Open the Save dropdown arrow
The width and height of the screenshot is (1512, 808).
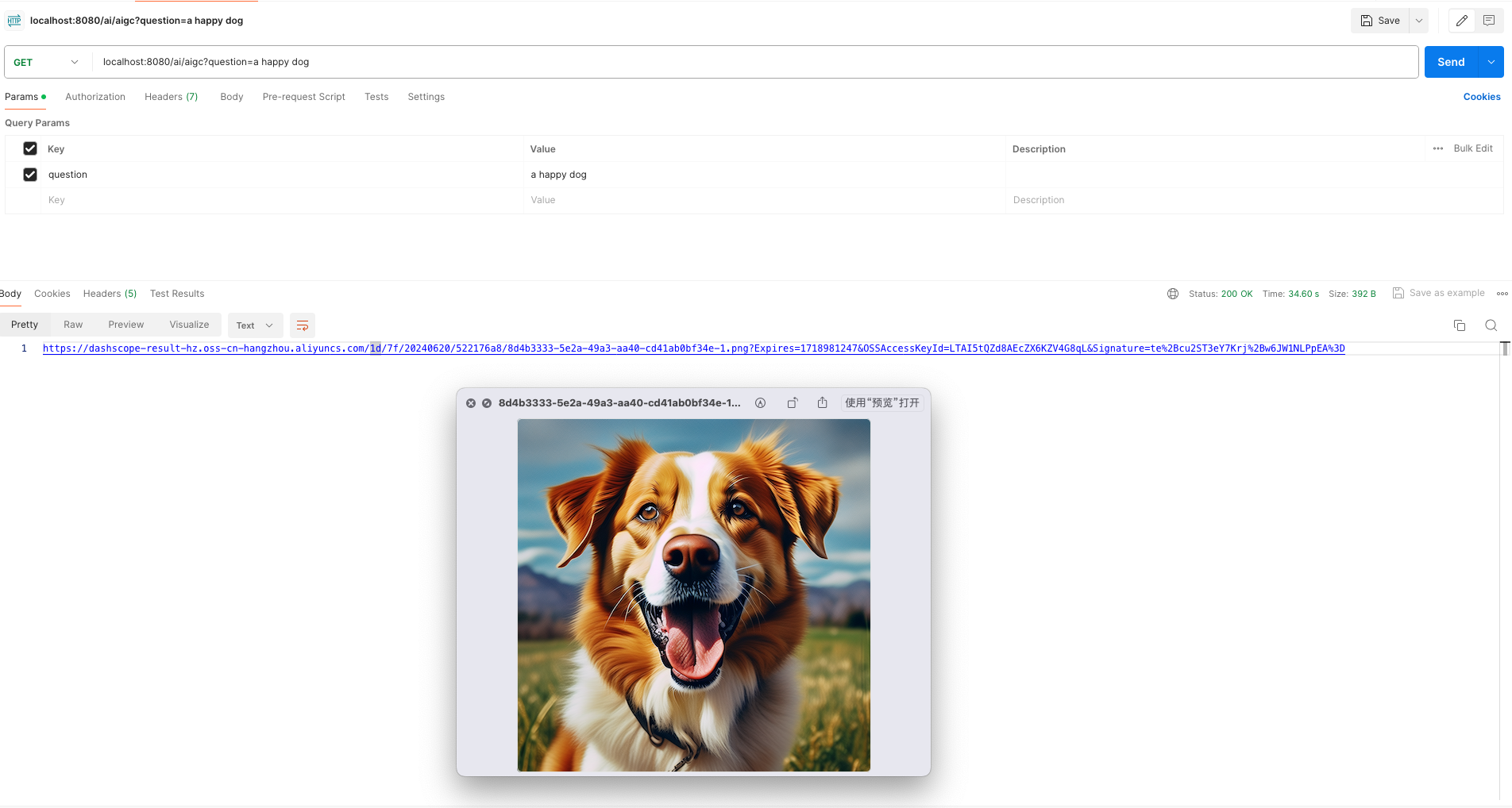click(x=1419, y=21)
